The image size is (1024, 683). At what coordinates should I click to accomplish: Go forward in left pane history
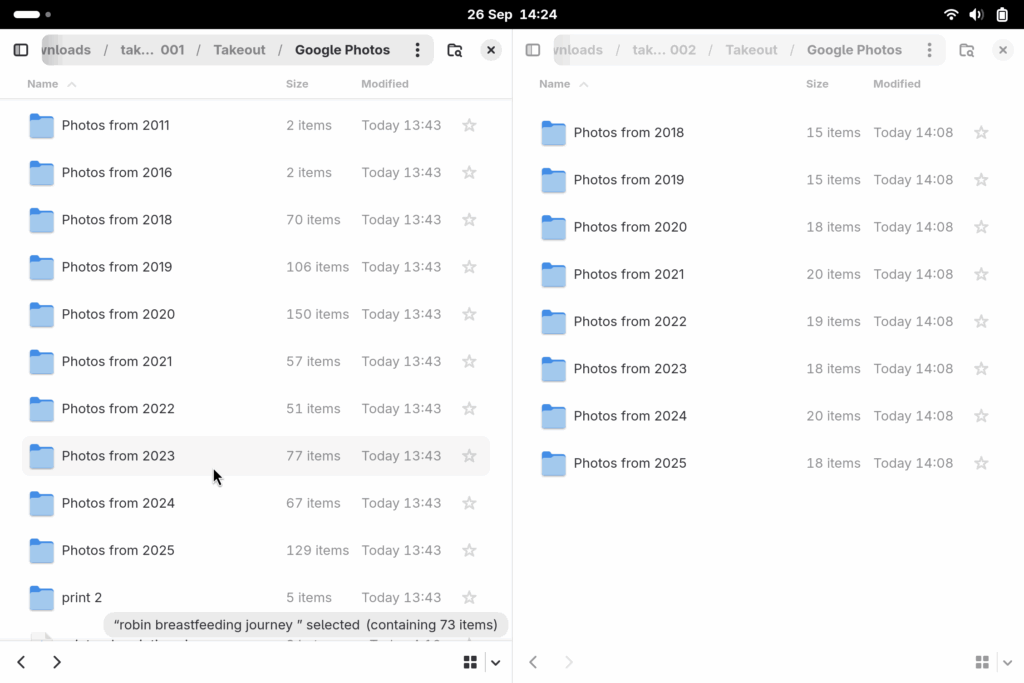[57, 662]
